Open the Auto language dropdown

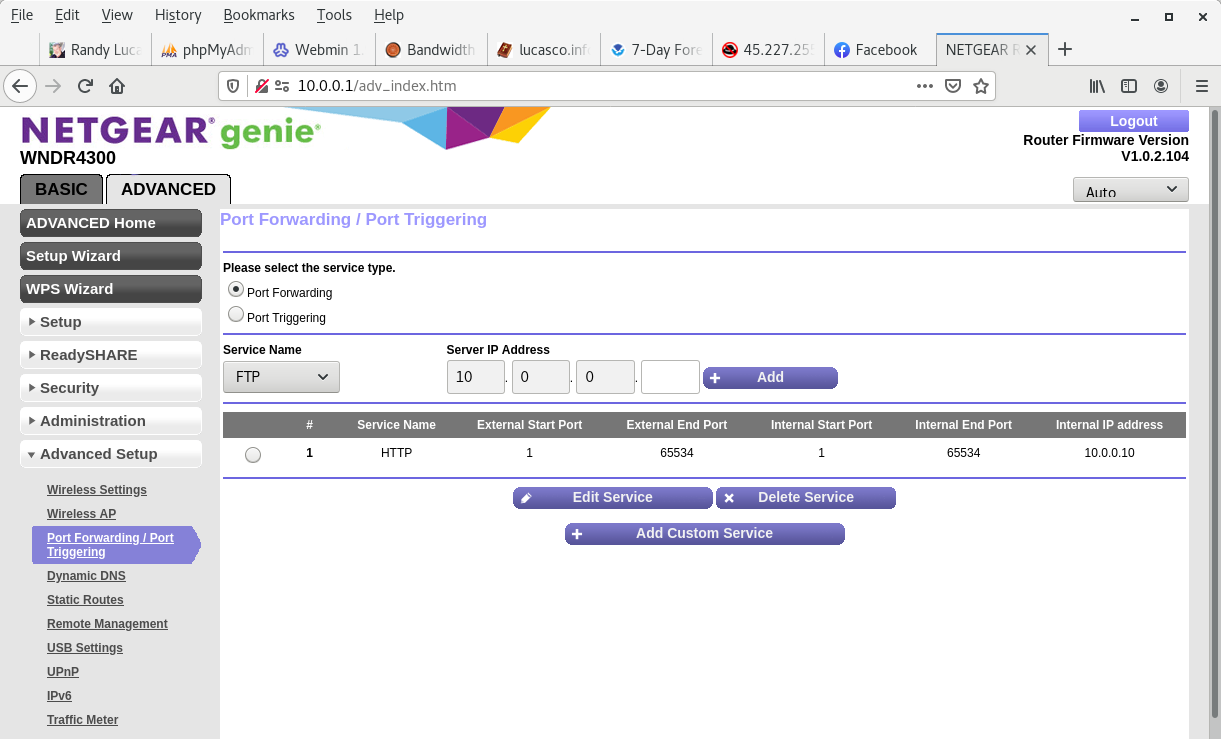[x=1130, y=190]
